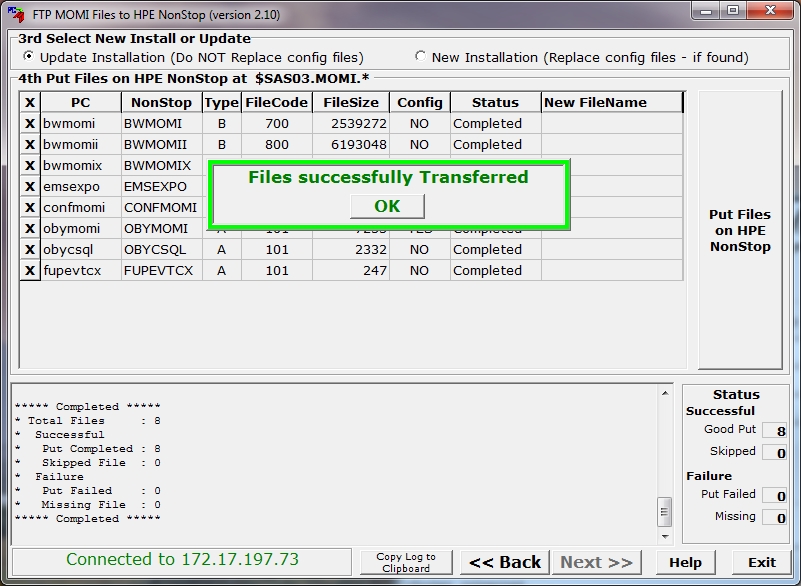
Task: Go back with the << Back button
Action: point(505,562)
